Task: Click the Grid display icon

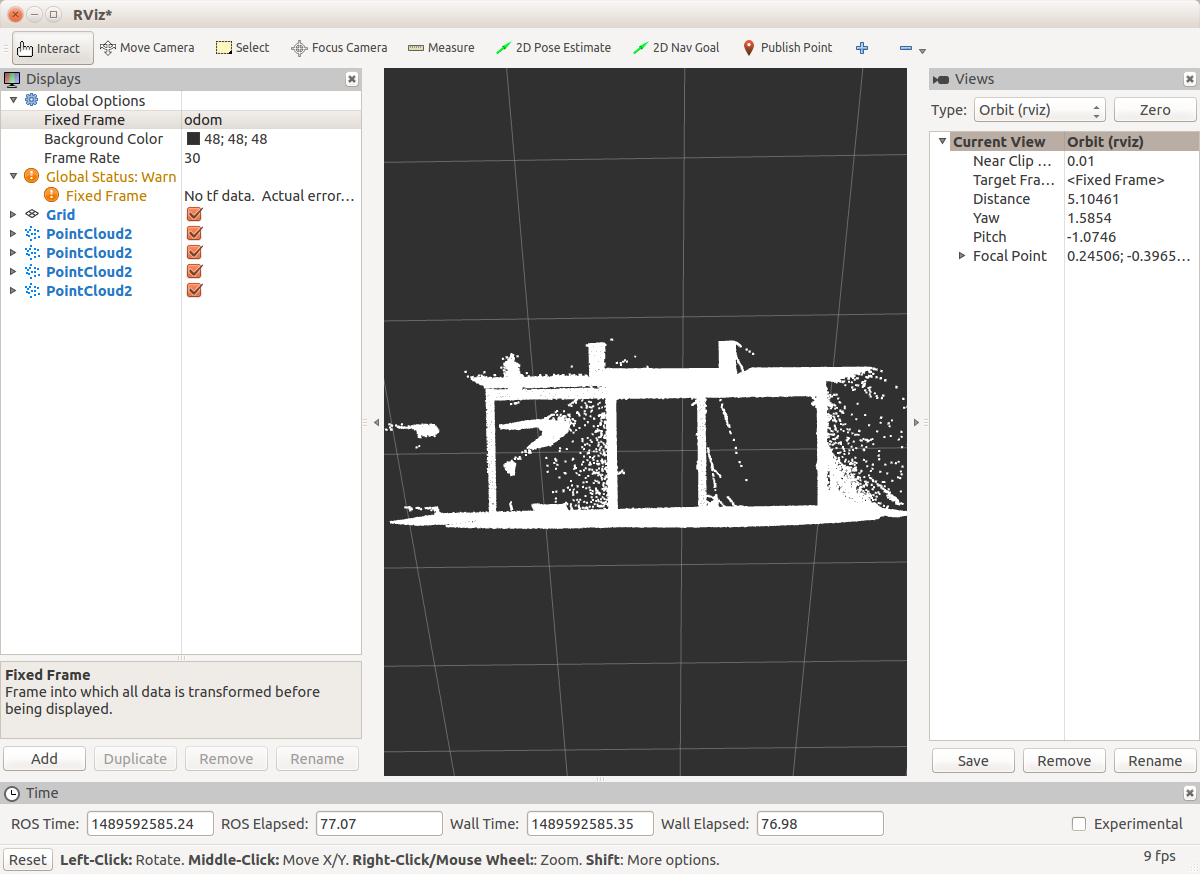Action: pos(32,214)
